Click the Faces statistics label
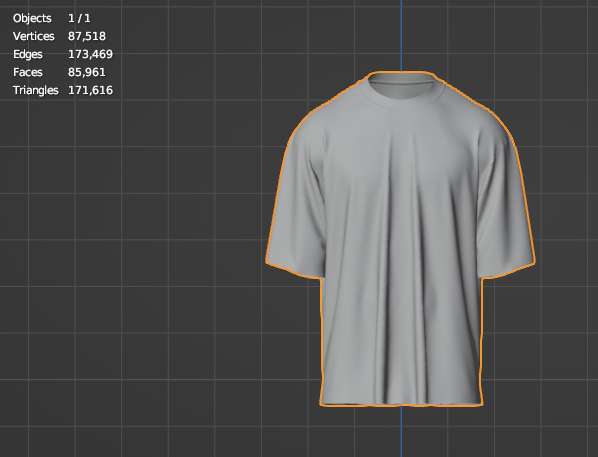 coord(27,72)
